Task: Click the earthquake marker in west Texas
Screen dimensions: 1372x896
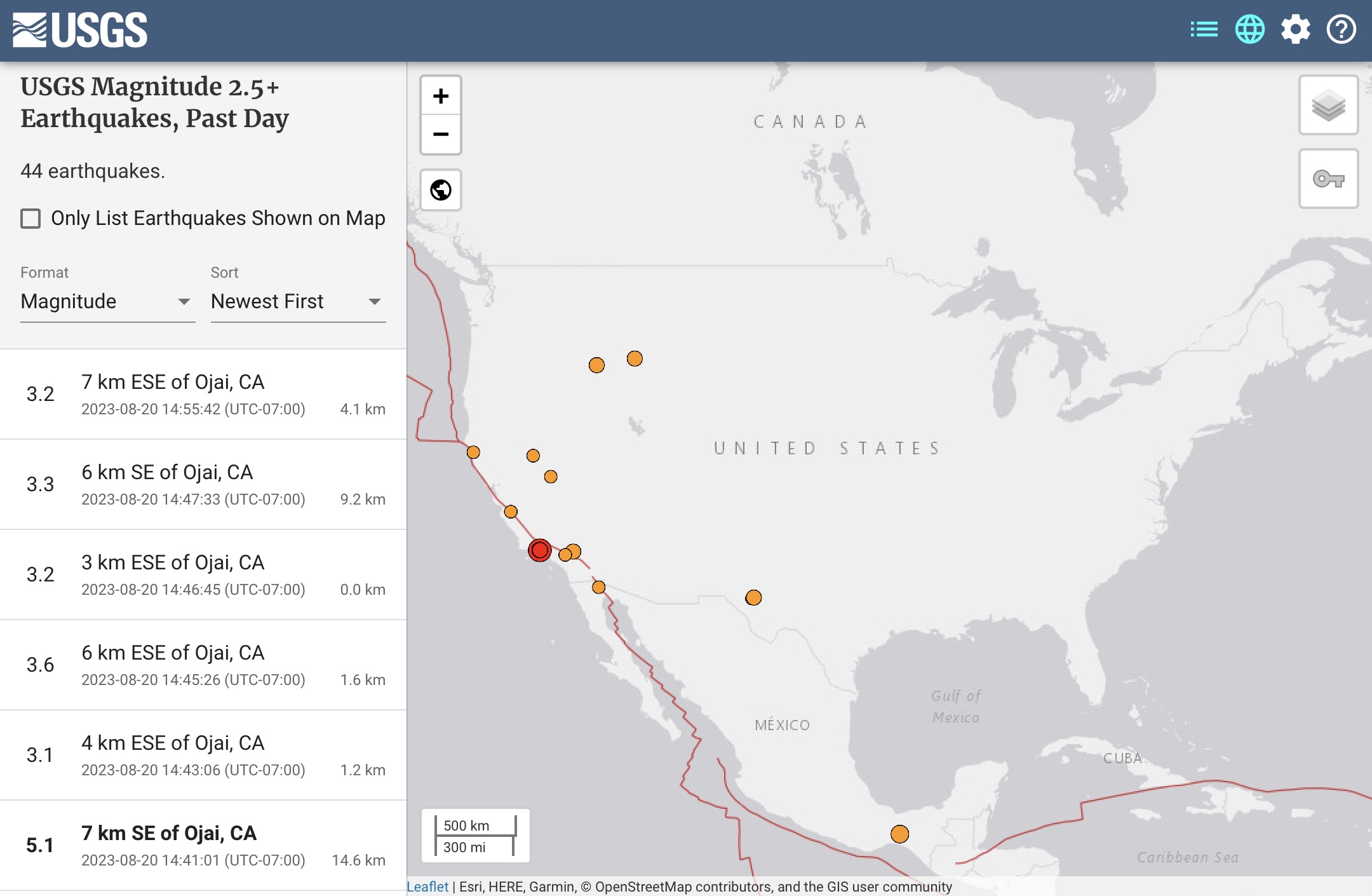Action: [x=753, y=597]
